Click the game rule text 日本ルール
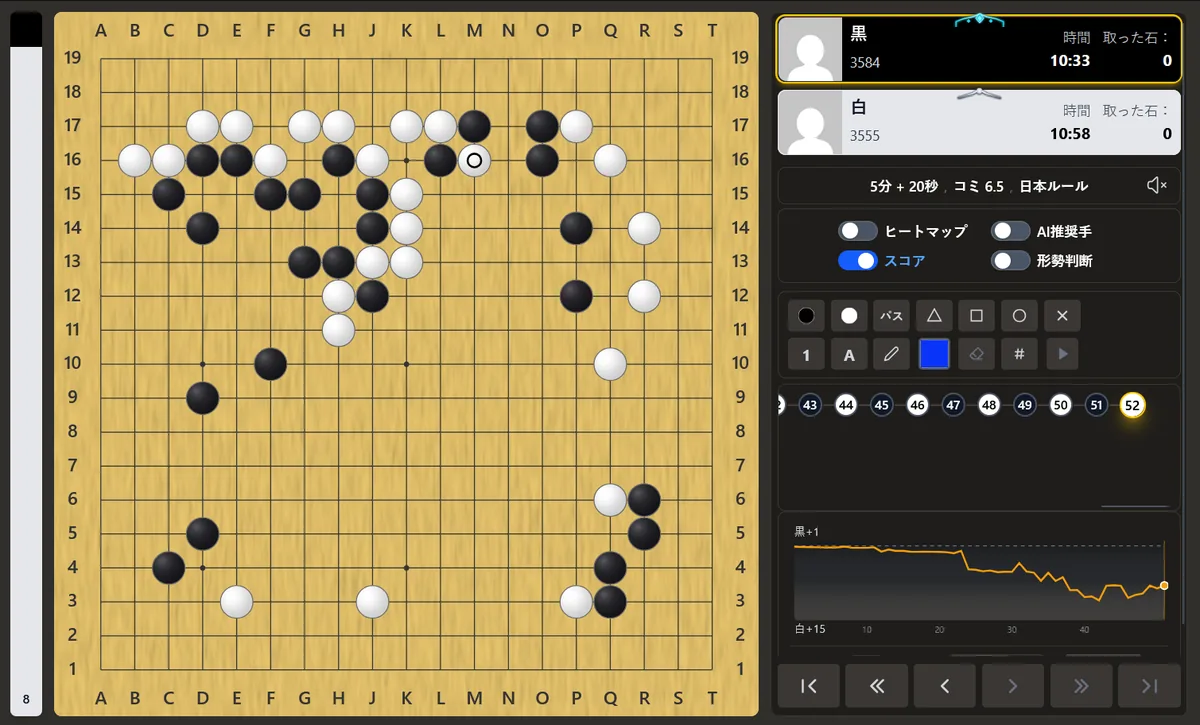The image size is (1200, 725). pyautogui.click(x=1054, y=186)
